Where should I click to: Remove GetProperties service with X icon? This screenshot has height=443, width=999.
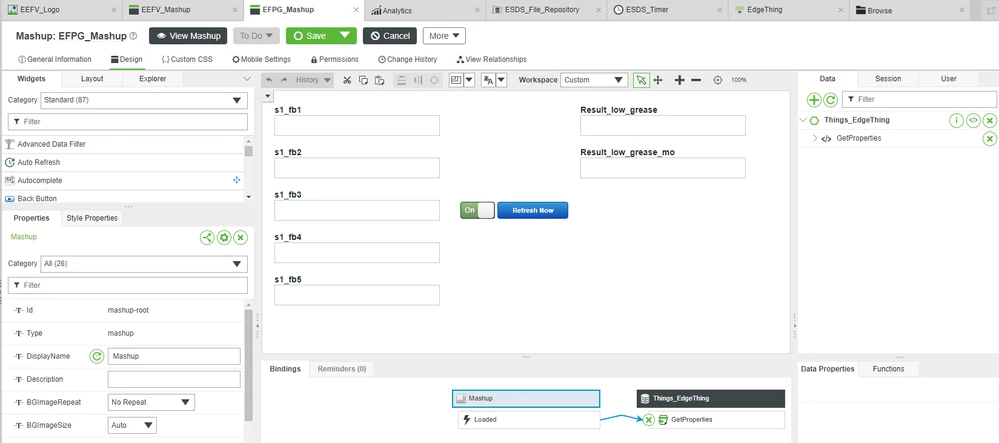pyautogui.click(x=989, y=138)
